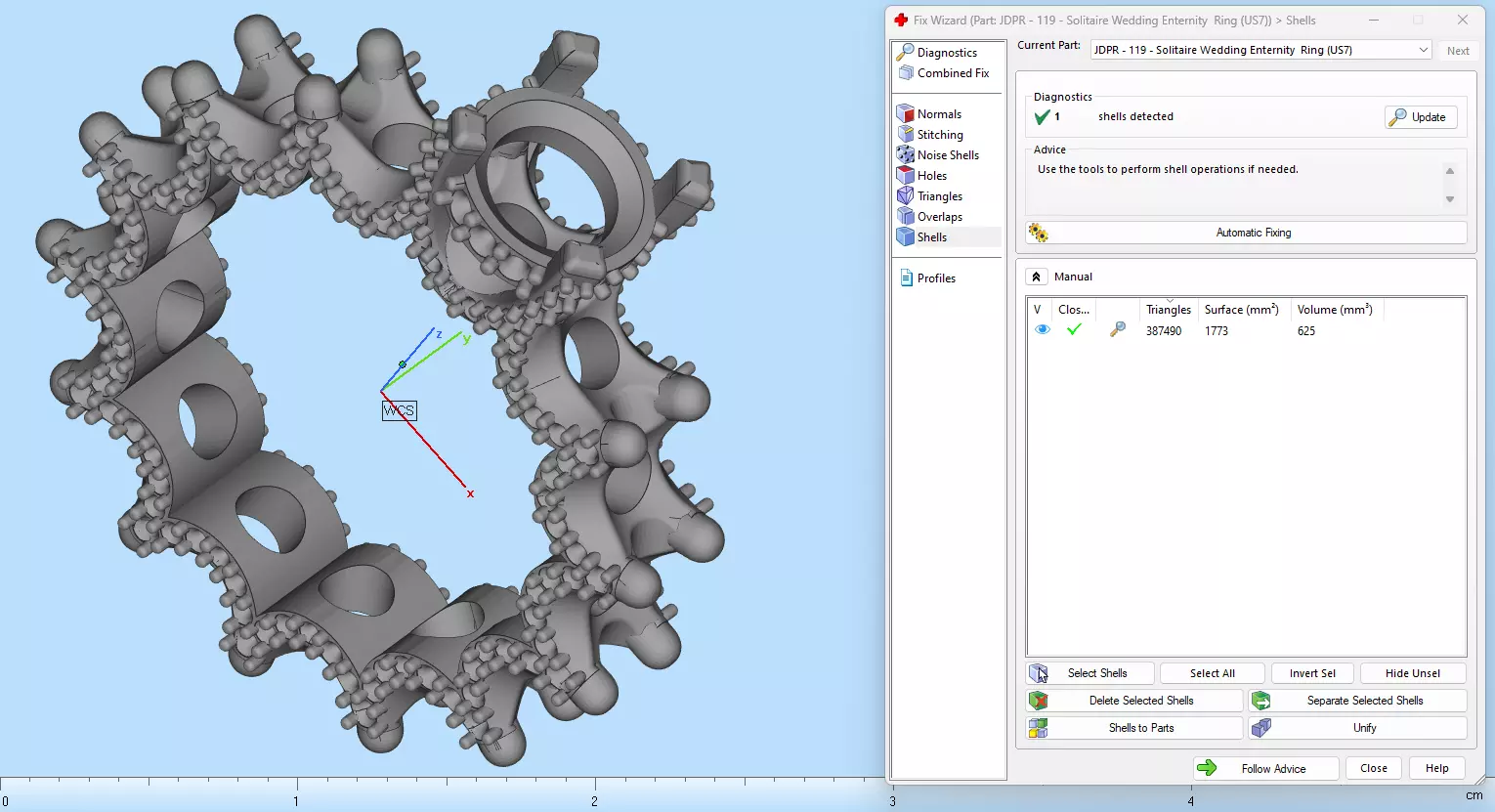Screen dimensions: 1495x812
Task: Open the Holes fix page
Action: (932, 176)
